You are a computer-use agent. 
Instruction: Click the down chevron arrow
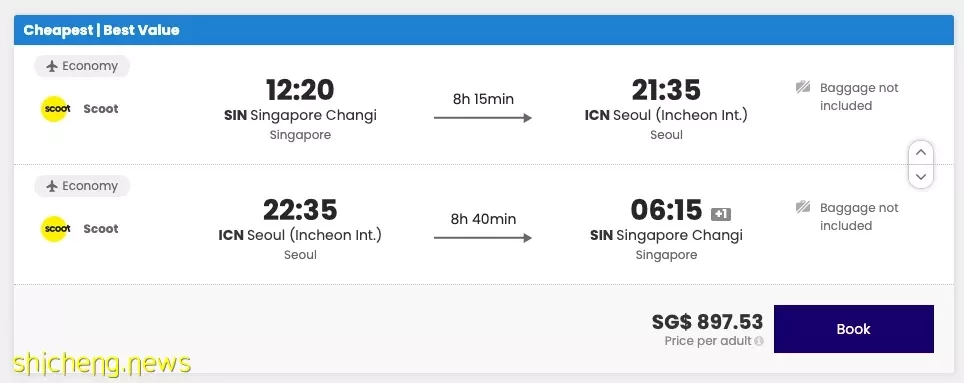pyautogui.click(x=921, y=177)
